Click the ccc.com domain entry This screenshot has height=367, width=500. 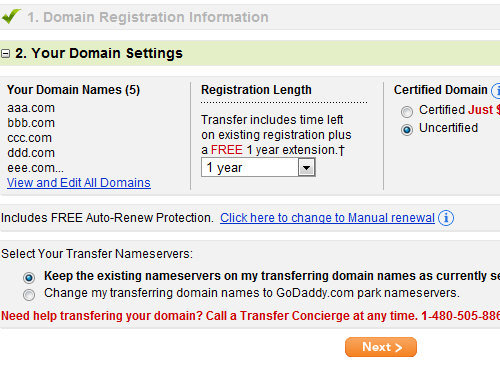[30, 138]
